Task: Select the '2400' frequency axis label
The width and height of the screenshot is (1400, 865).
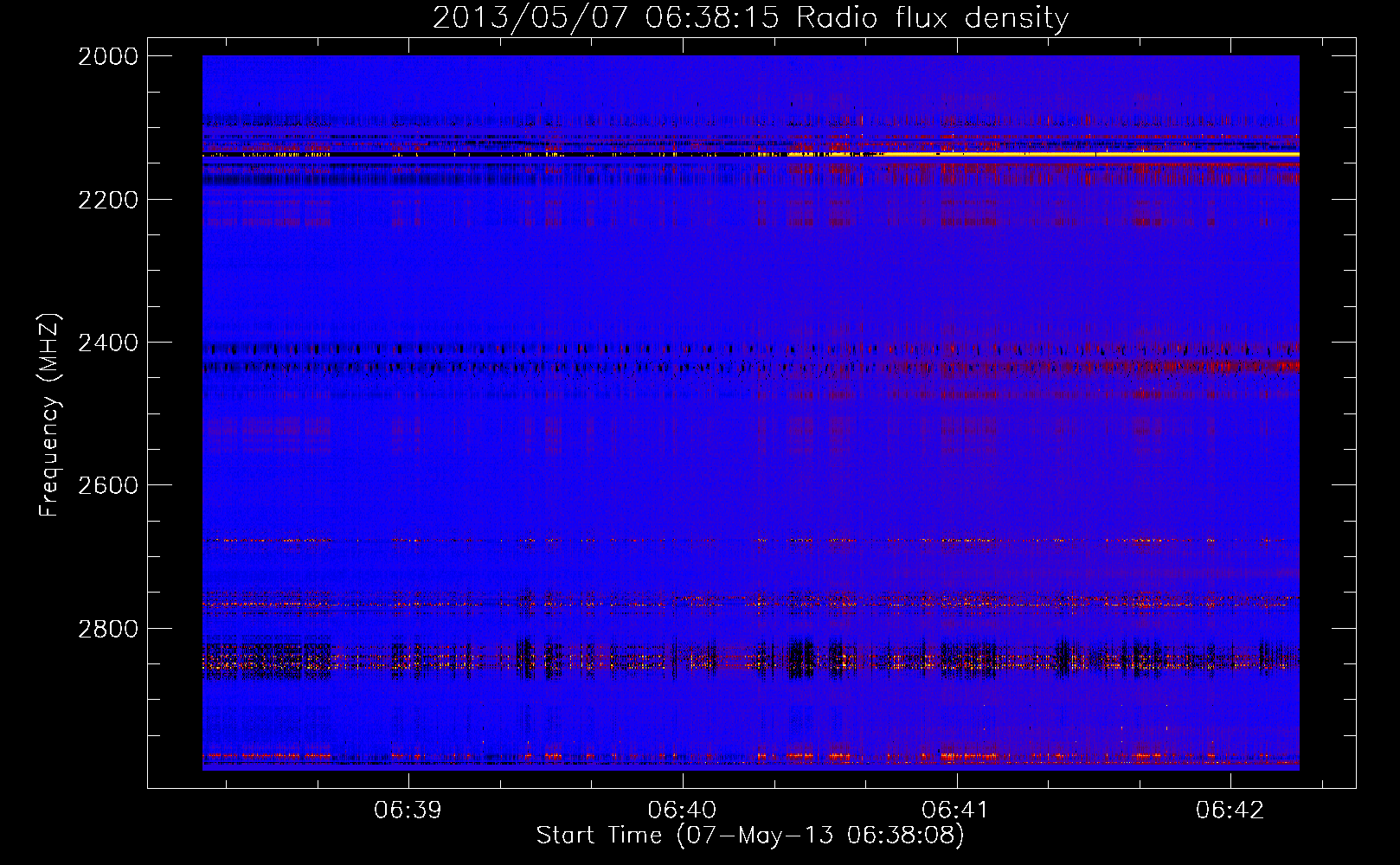Action: tap(108, 343)
